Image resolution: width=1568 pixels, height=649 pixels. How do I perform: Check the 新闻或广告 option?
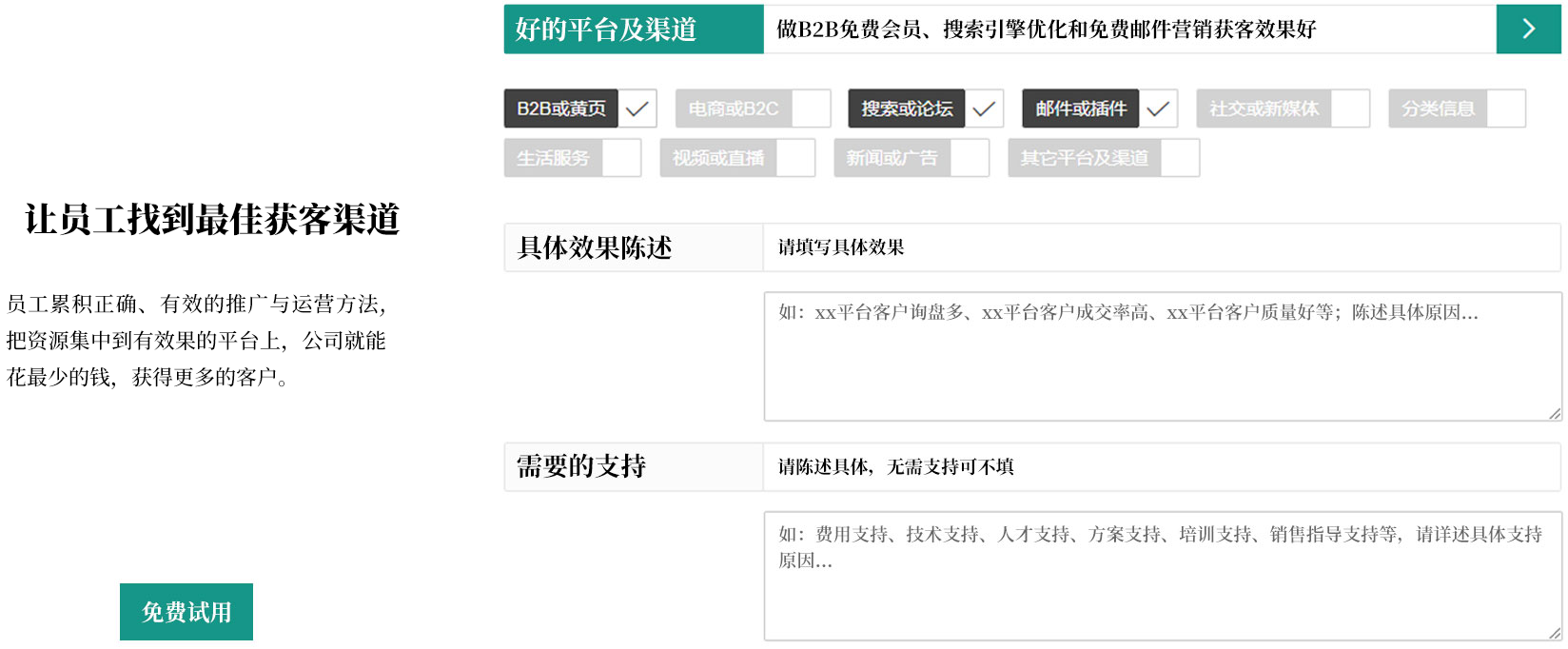(970, 158)
